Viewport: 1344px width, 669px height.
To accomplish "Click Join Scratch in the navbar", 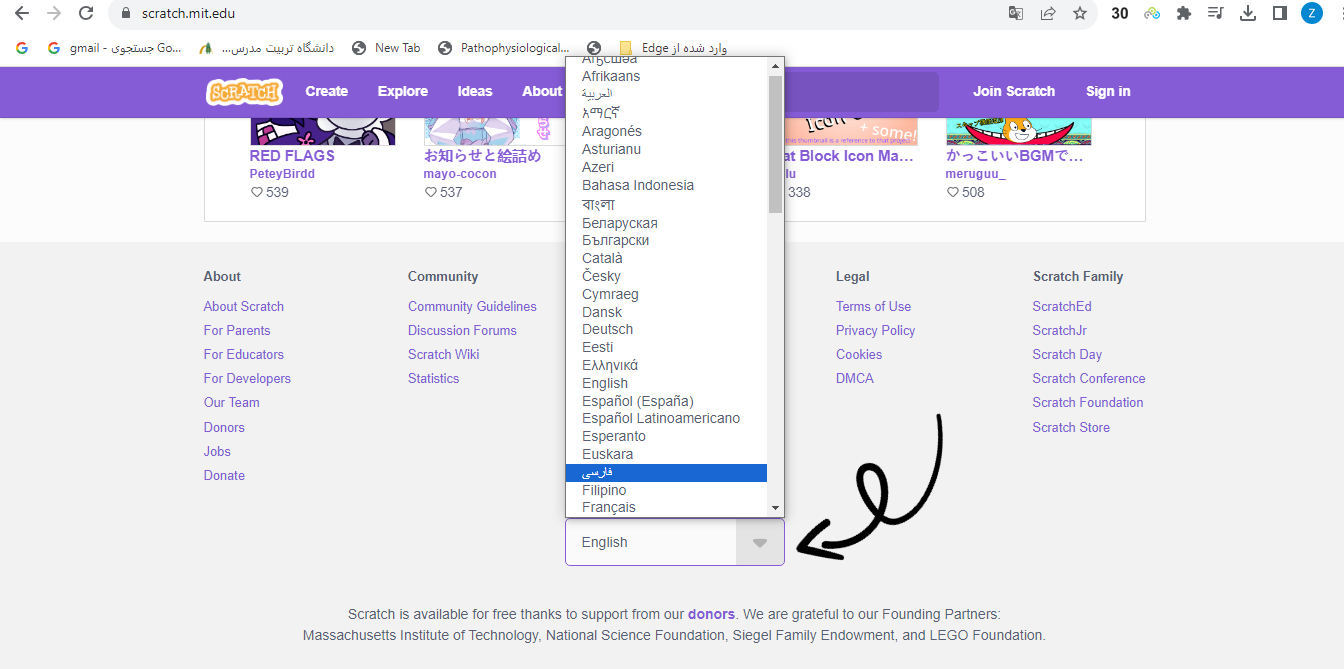I will (x=1014, y=91).
